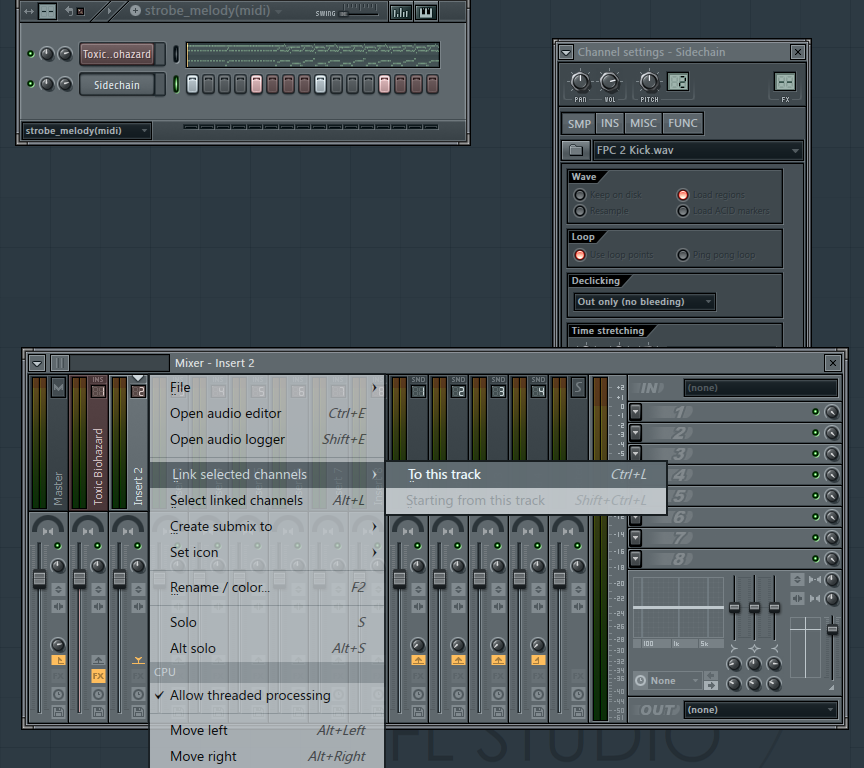Click the peaking EQ band type icon
This screenshot has height=768, width=864.
coord(754,648)
